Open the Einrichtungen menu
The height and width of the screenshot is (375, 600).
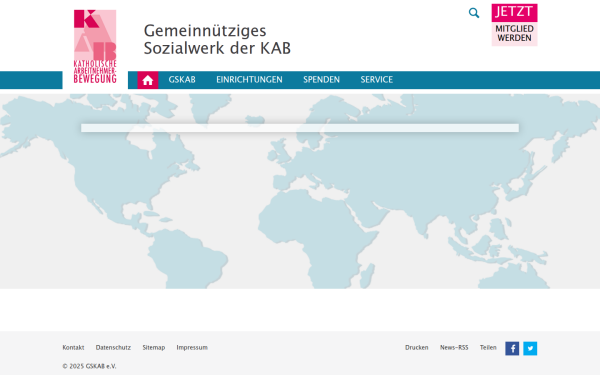249,80
